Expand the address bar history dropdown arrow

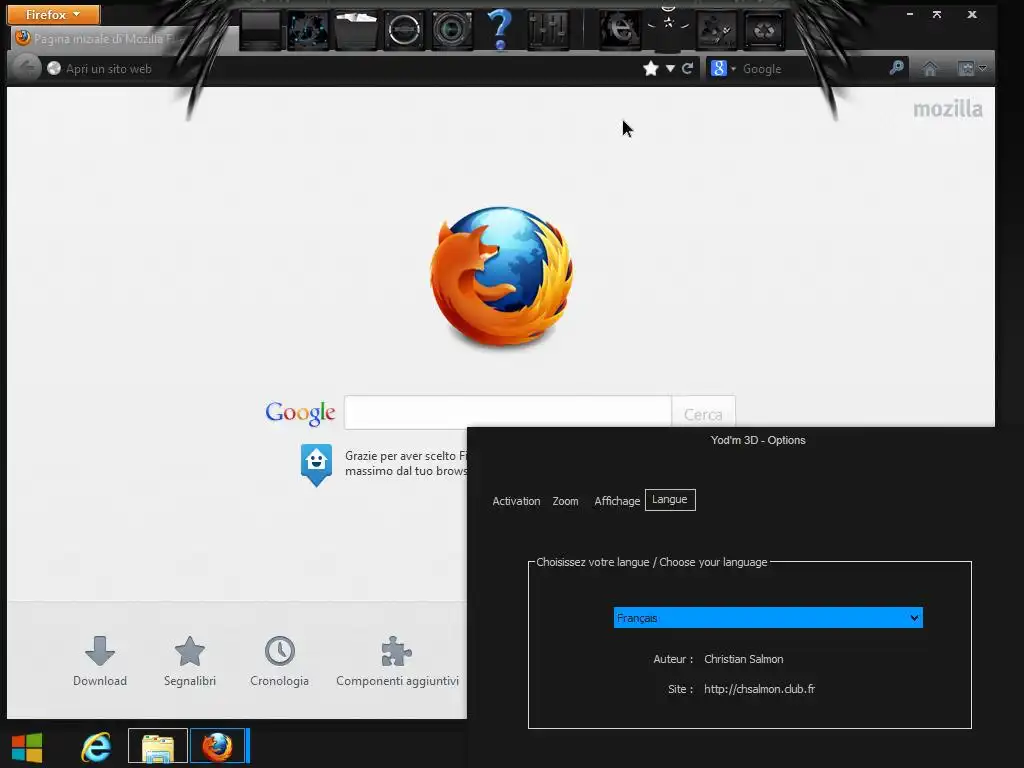click(x=670, y=69)
